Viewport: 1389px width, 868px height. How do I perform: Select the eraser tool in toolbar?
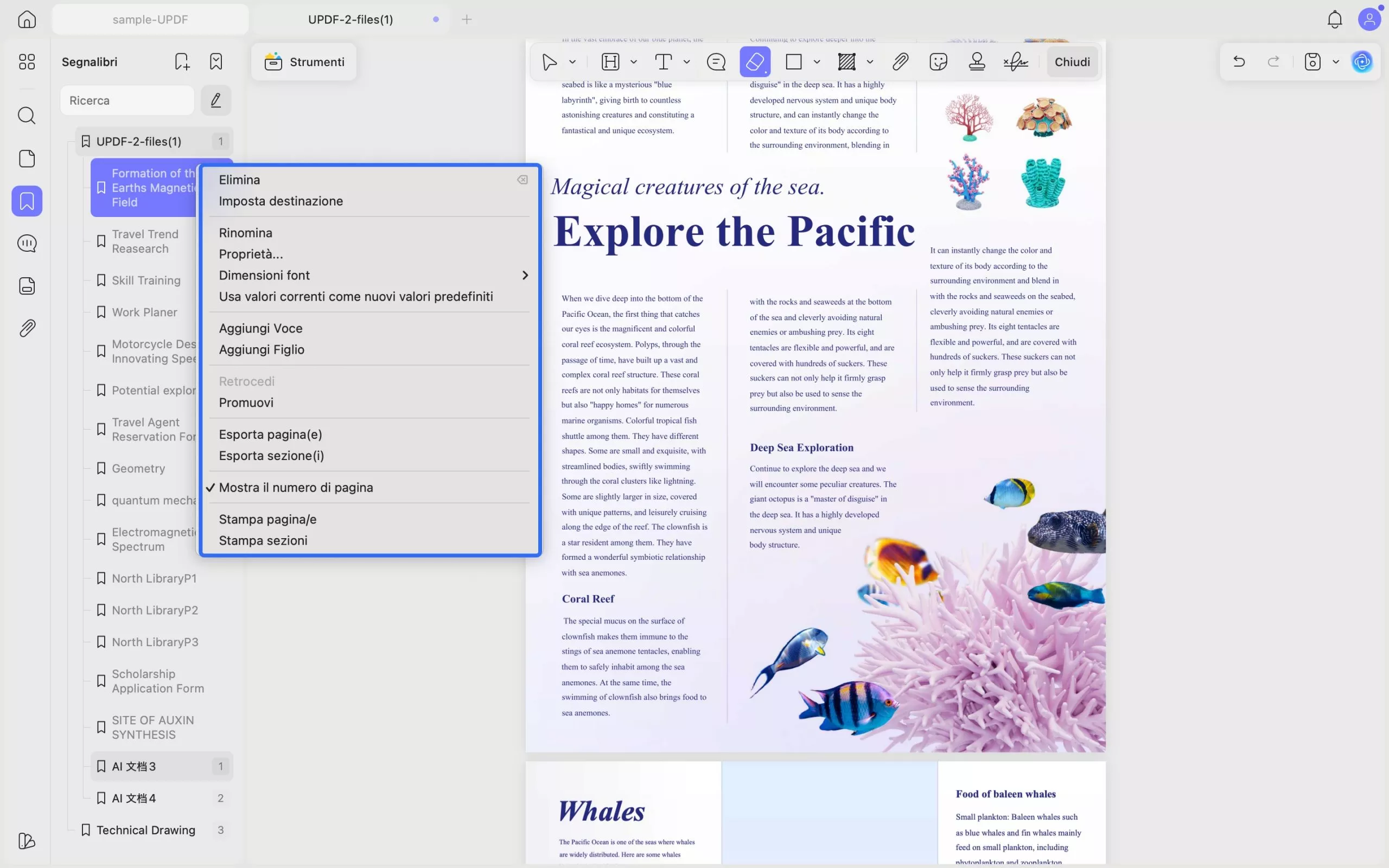click(754, 61)
